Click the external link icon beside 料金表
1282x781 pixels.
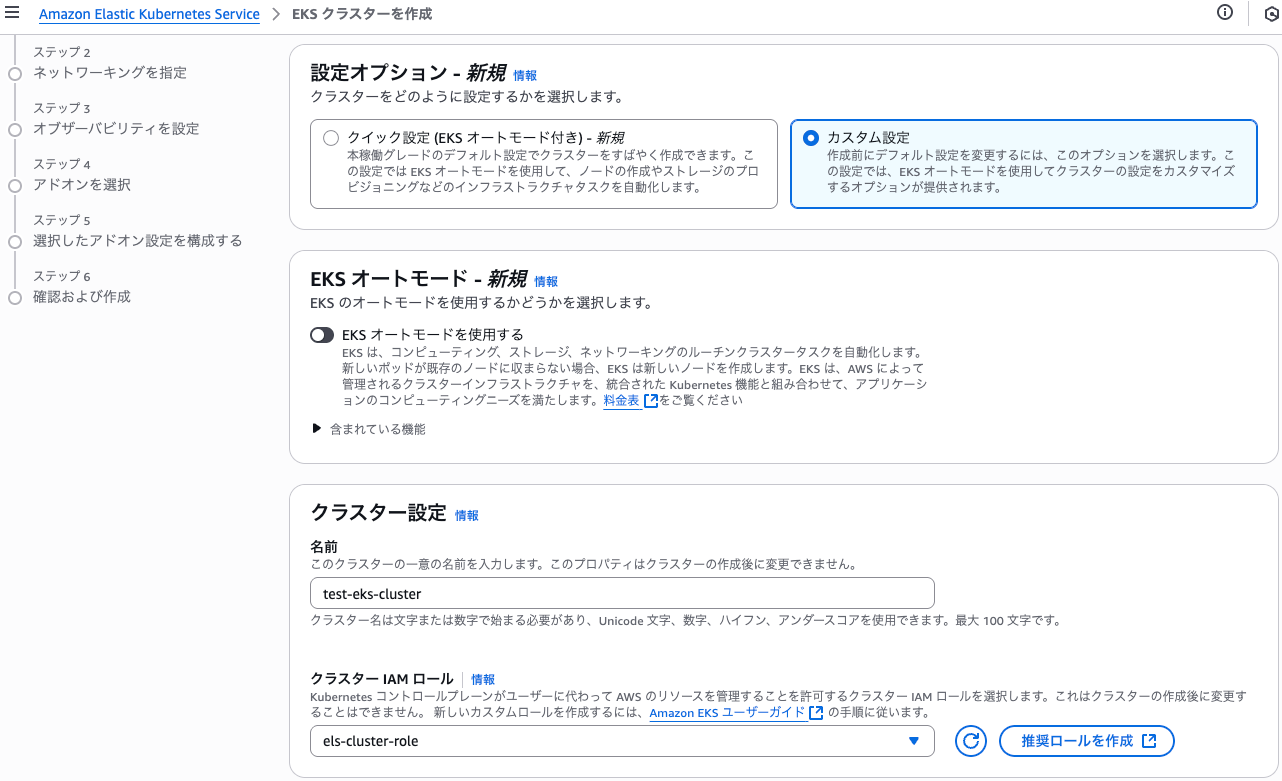click(651, 400)
